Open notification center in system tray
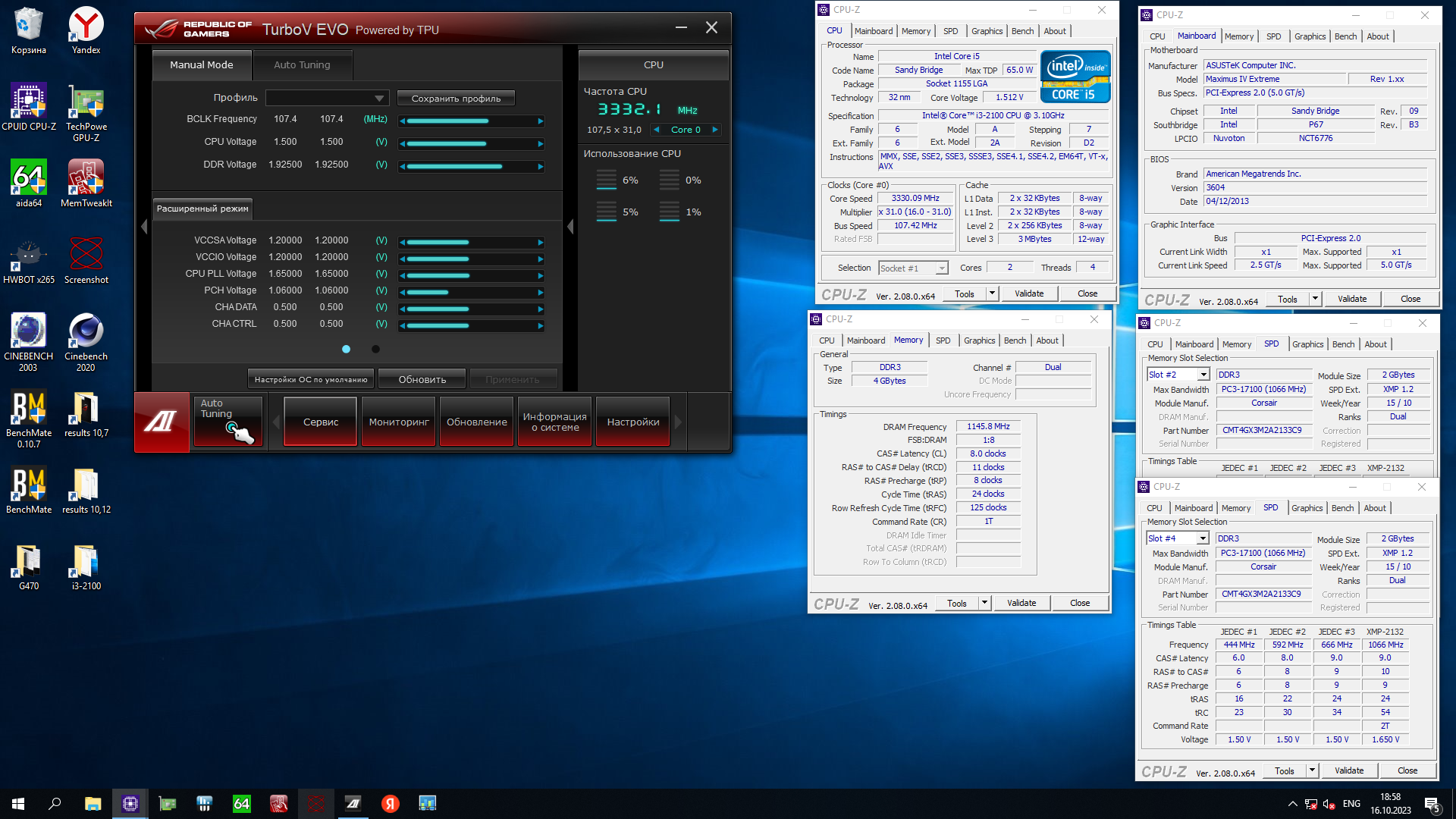 coord(1432,804)
